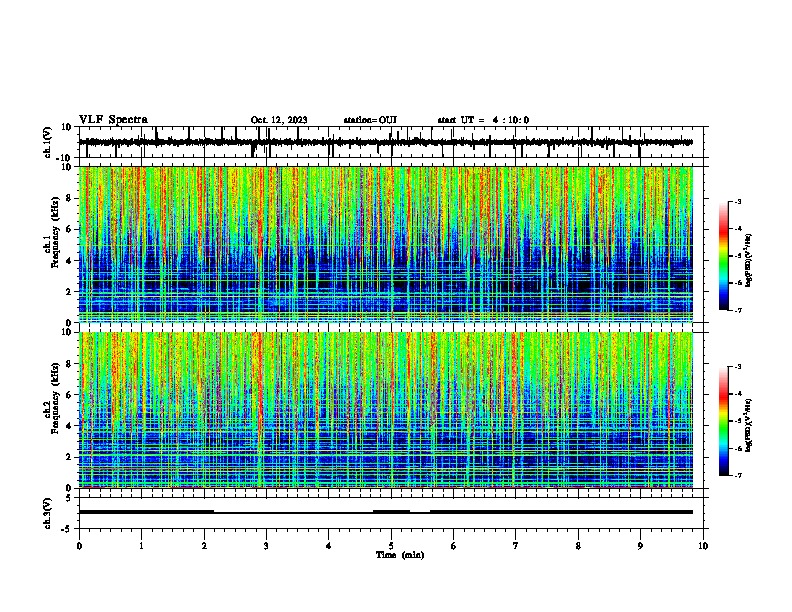Screen dimensions: 792x612
Task: Click the "-7" label on ch.2 color bar
Action: (737, 475)
